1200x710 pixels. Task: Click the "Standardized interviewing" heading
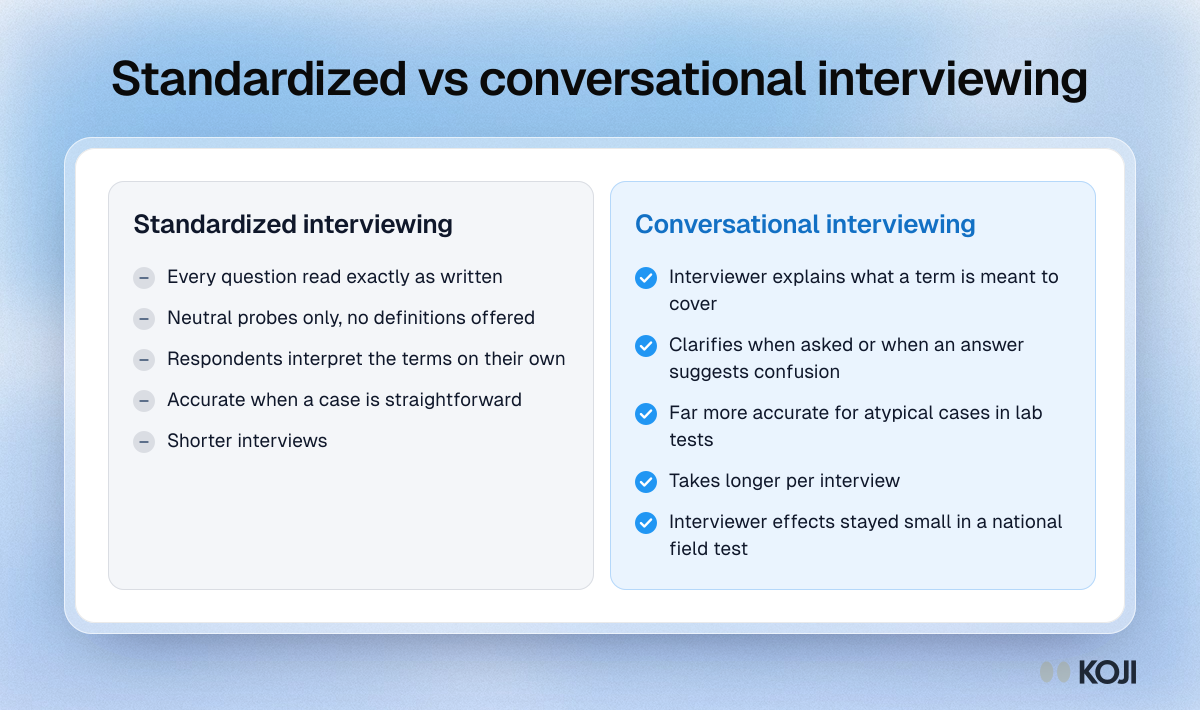pyautogui.click(x=293, y=224)
